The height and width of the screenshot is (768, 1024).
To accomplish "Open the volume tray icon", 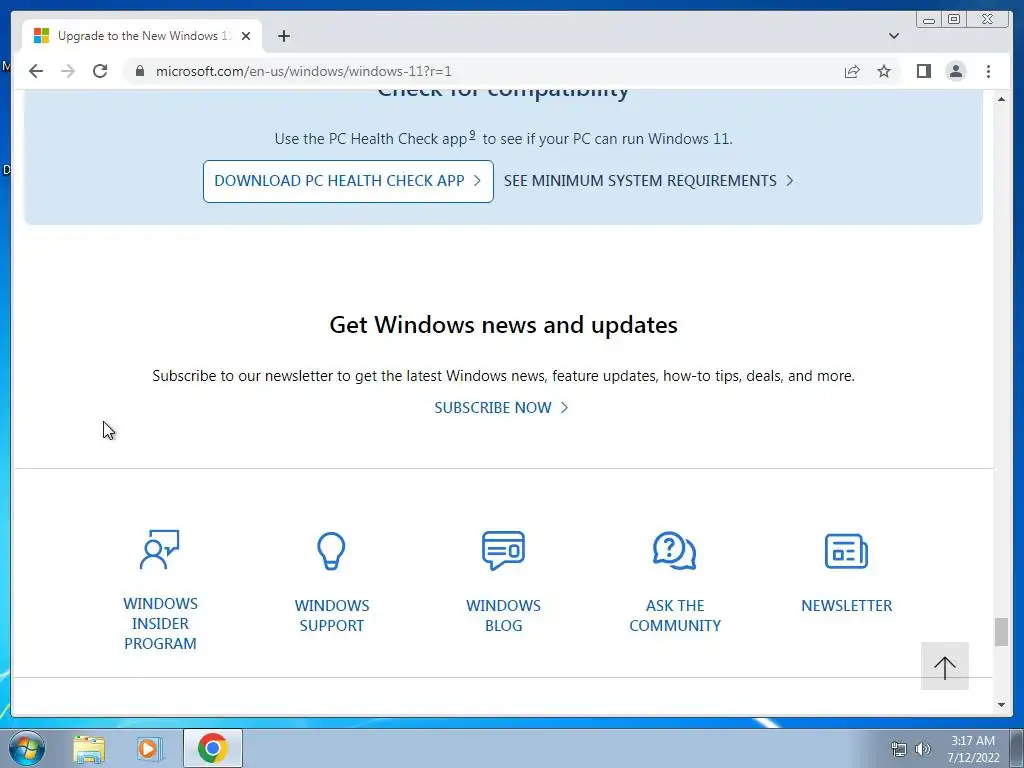I will (923, 749).
